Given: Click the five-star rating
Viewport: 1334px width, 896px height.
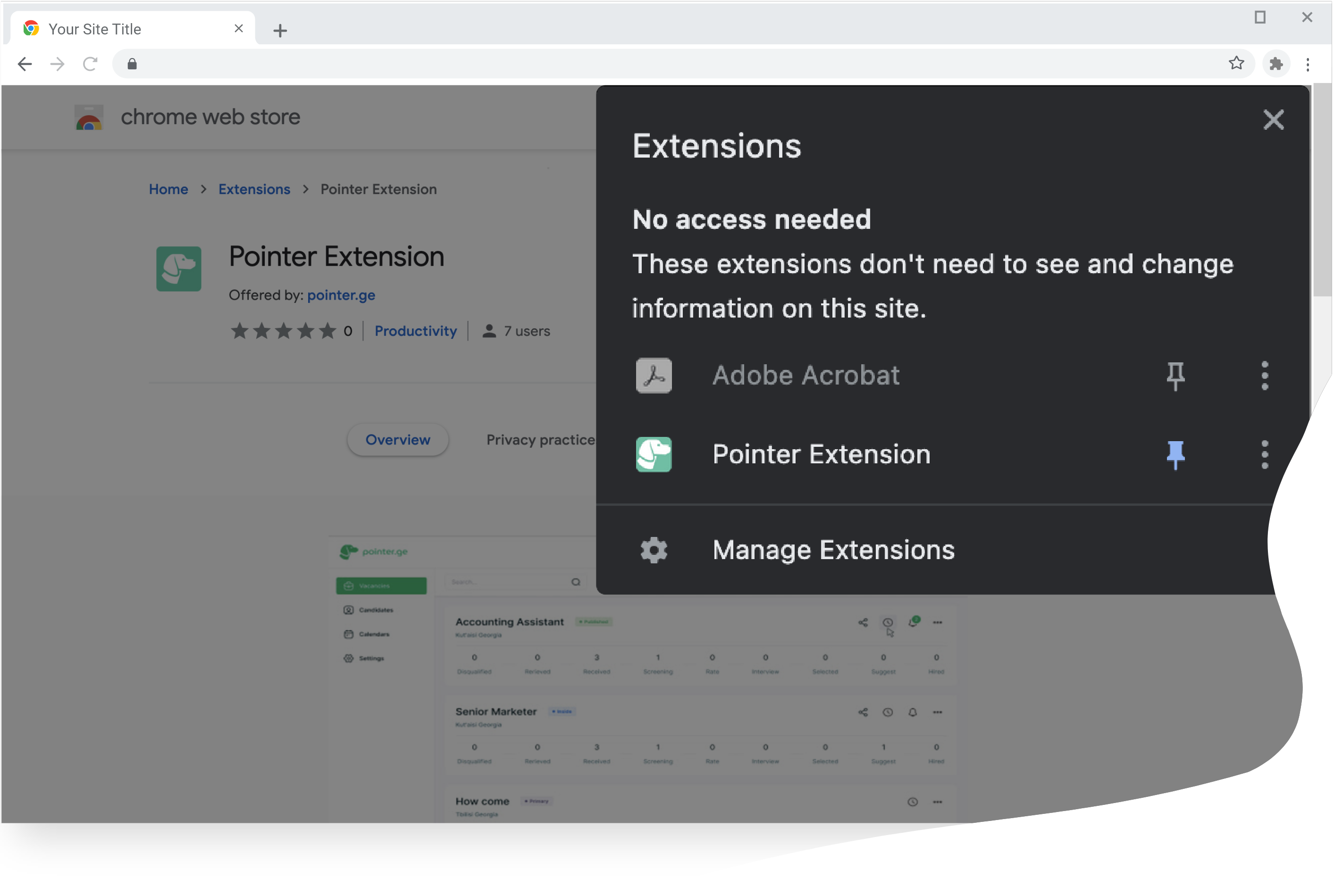Looking at the screenshot, I should [x=284, y=331].
